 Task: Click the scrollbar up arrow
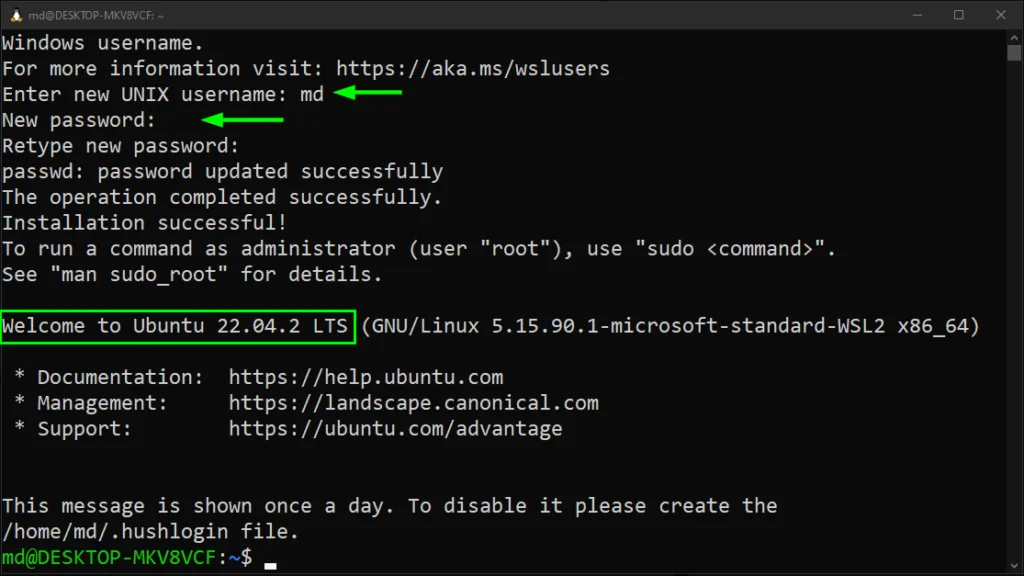(1014, 39)
